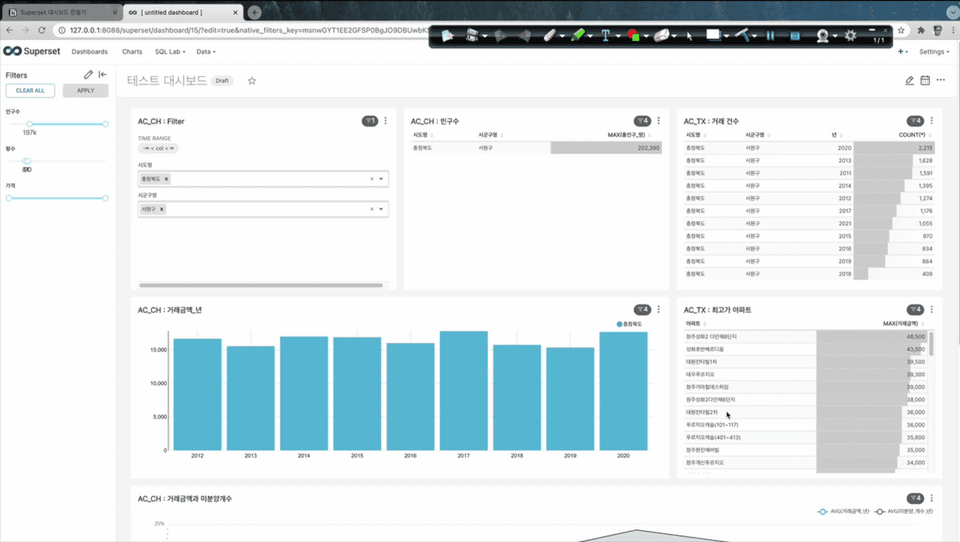Open the Charts menu item
Viewport: 960px width, 542px height.
(x=132, y=52)
